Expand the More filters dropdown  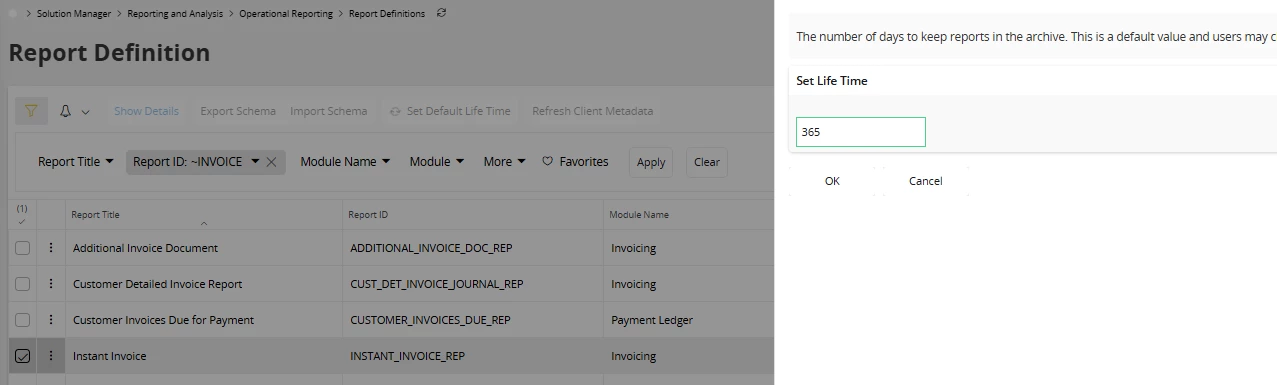504,161
